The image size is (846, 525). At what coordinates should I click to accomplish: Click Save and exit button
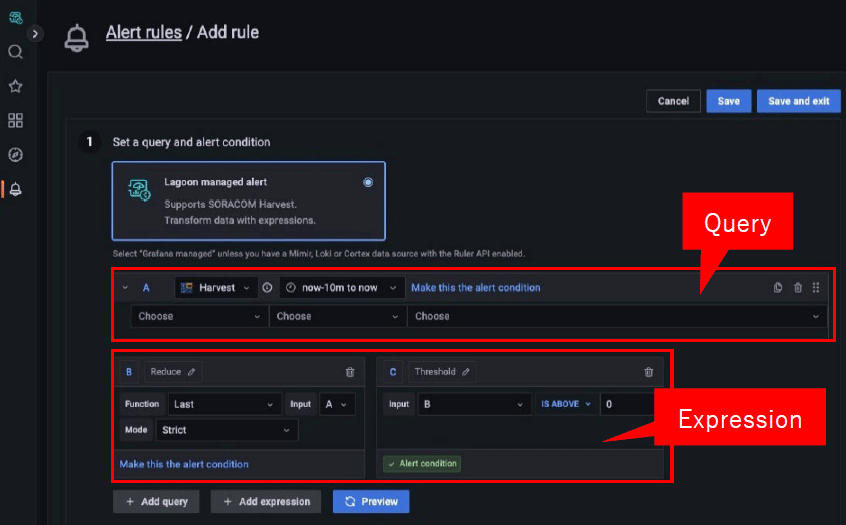tap(799, 101)
